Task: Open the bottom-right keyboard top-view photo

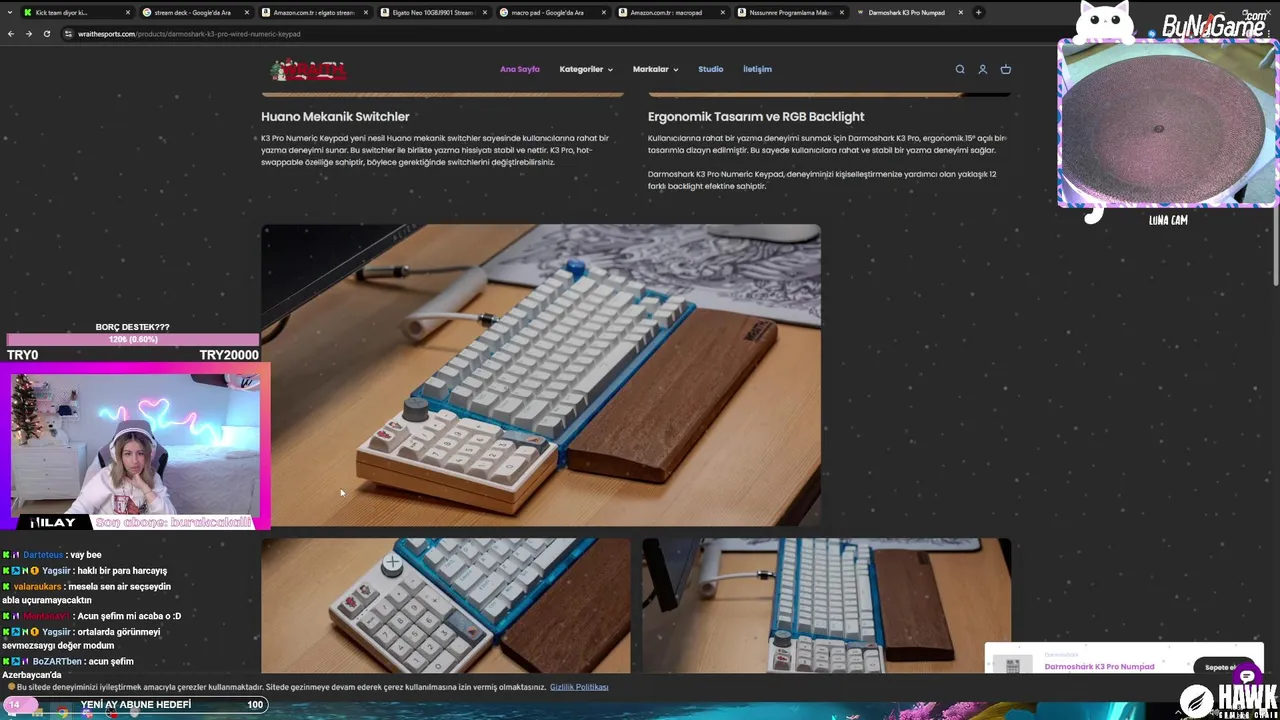Action: (826, 606)
